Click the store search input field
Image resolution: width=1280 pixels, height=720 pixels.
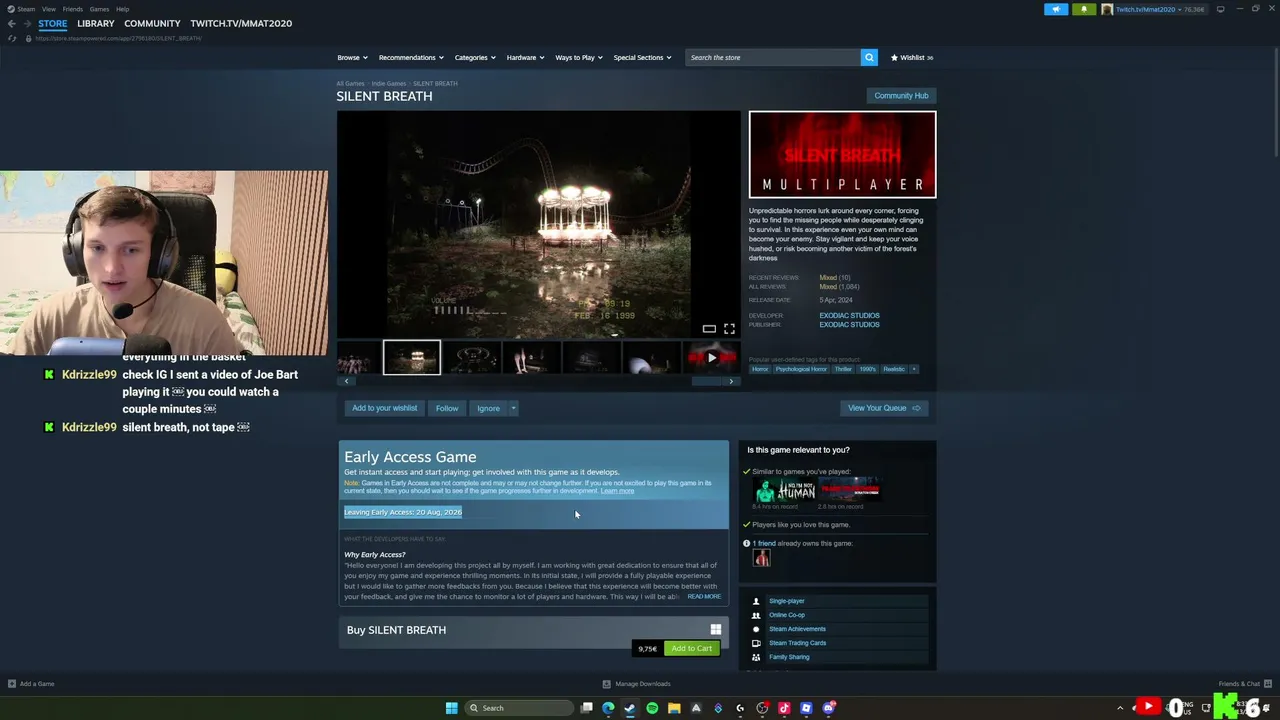(773, 57)
